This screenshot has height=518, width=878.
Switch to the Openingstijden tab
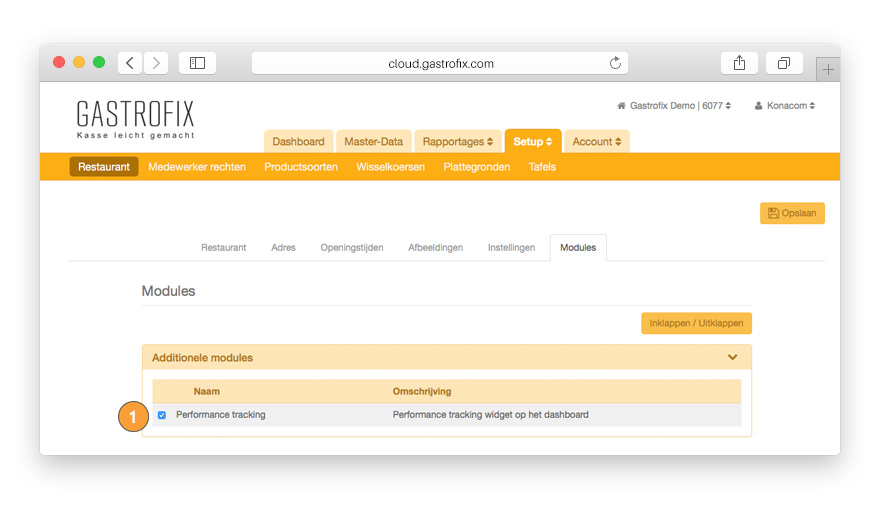[x=351, y=247]
